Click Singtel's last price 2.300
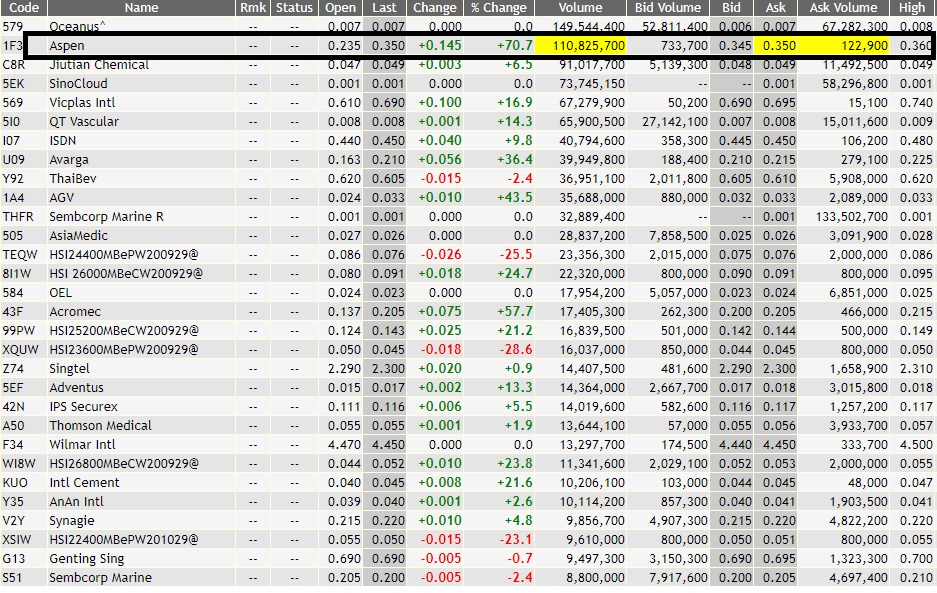Image resolution: width=937 pixels, height=593 pixels. pos(388,369)
